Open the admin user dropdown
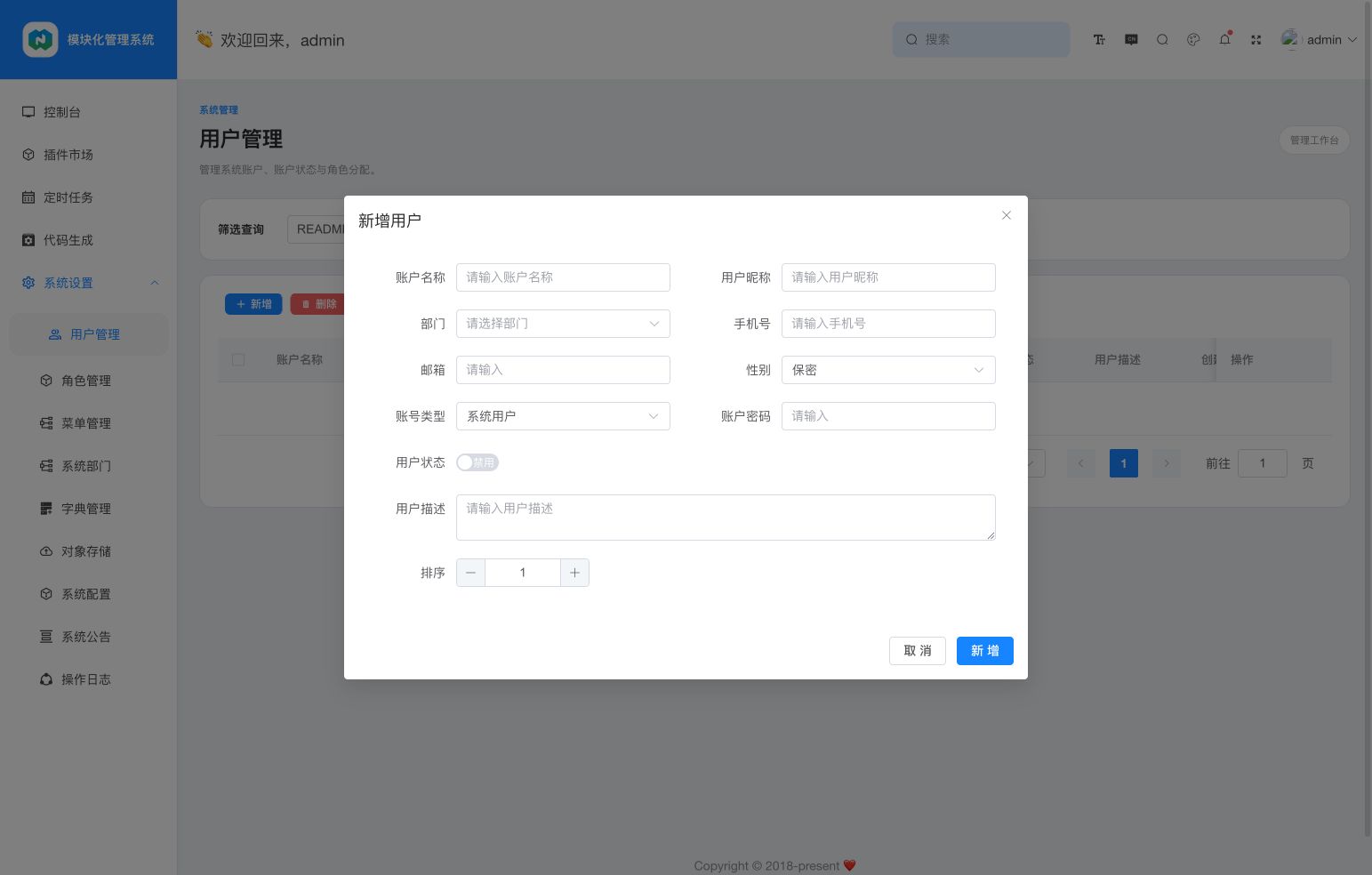This screenshot has width=1372, height=875. [1319, 40]
